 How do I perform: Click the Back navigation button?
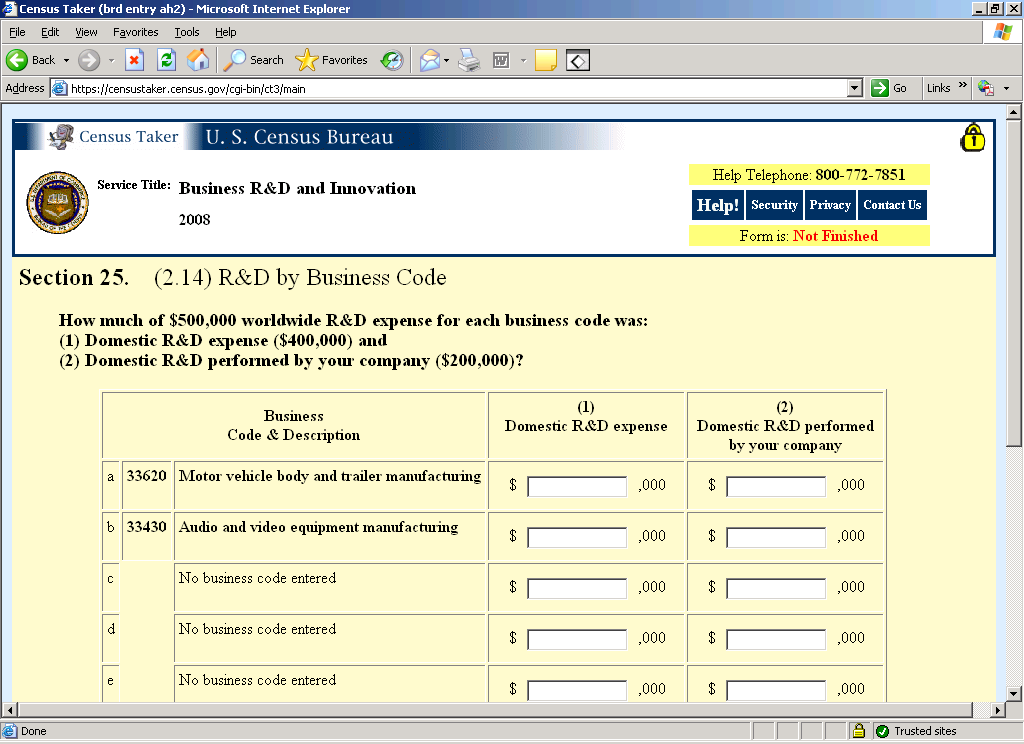31,60
